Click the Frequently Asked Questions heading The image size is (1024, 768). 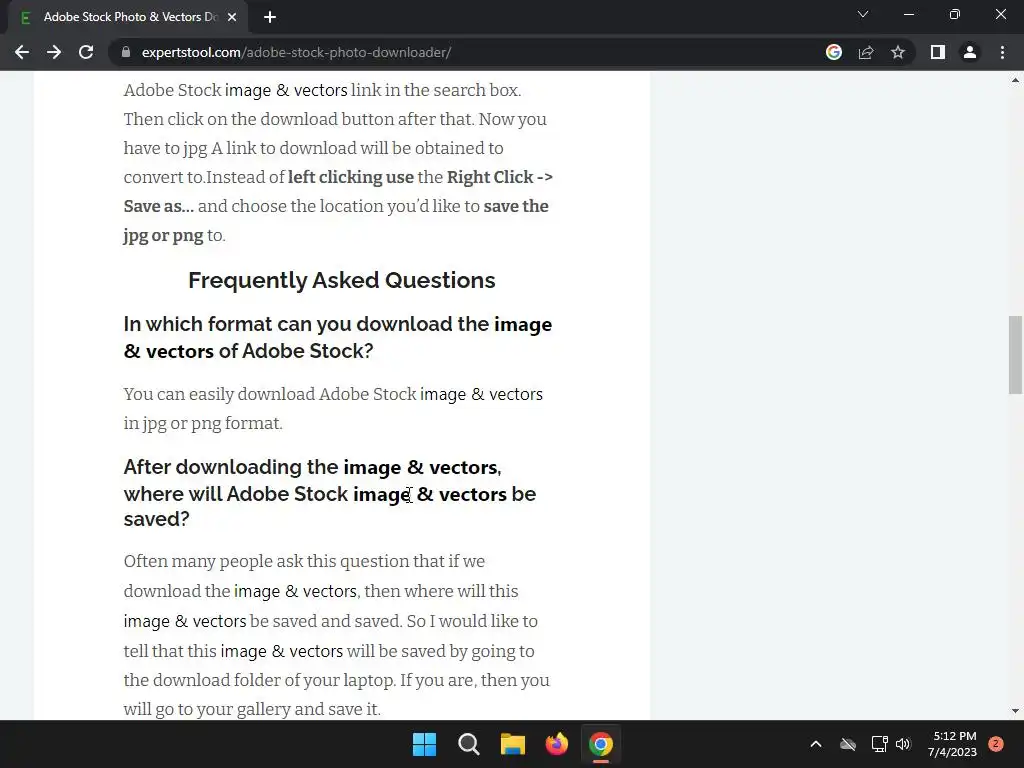coord(342,280)
